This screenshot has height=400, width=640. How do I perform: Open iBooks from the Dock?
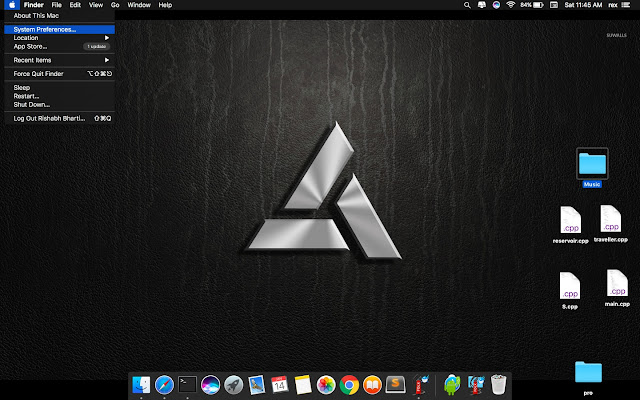pos(372,384)
